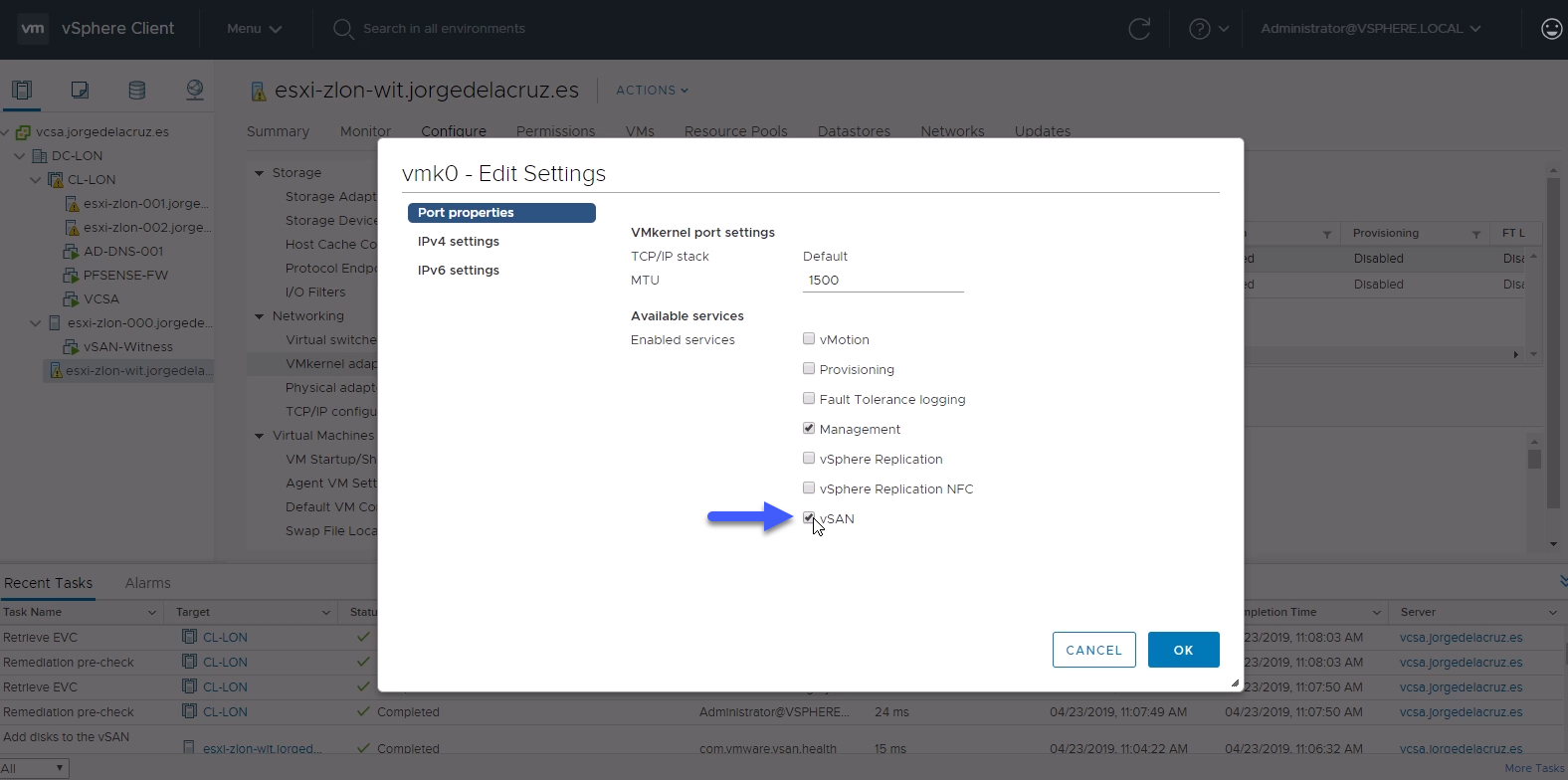The image size is (1568, 780).
Task: Toggle the vSAN service checkbox
Action: click(809, 518)
